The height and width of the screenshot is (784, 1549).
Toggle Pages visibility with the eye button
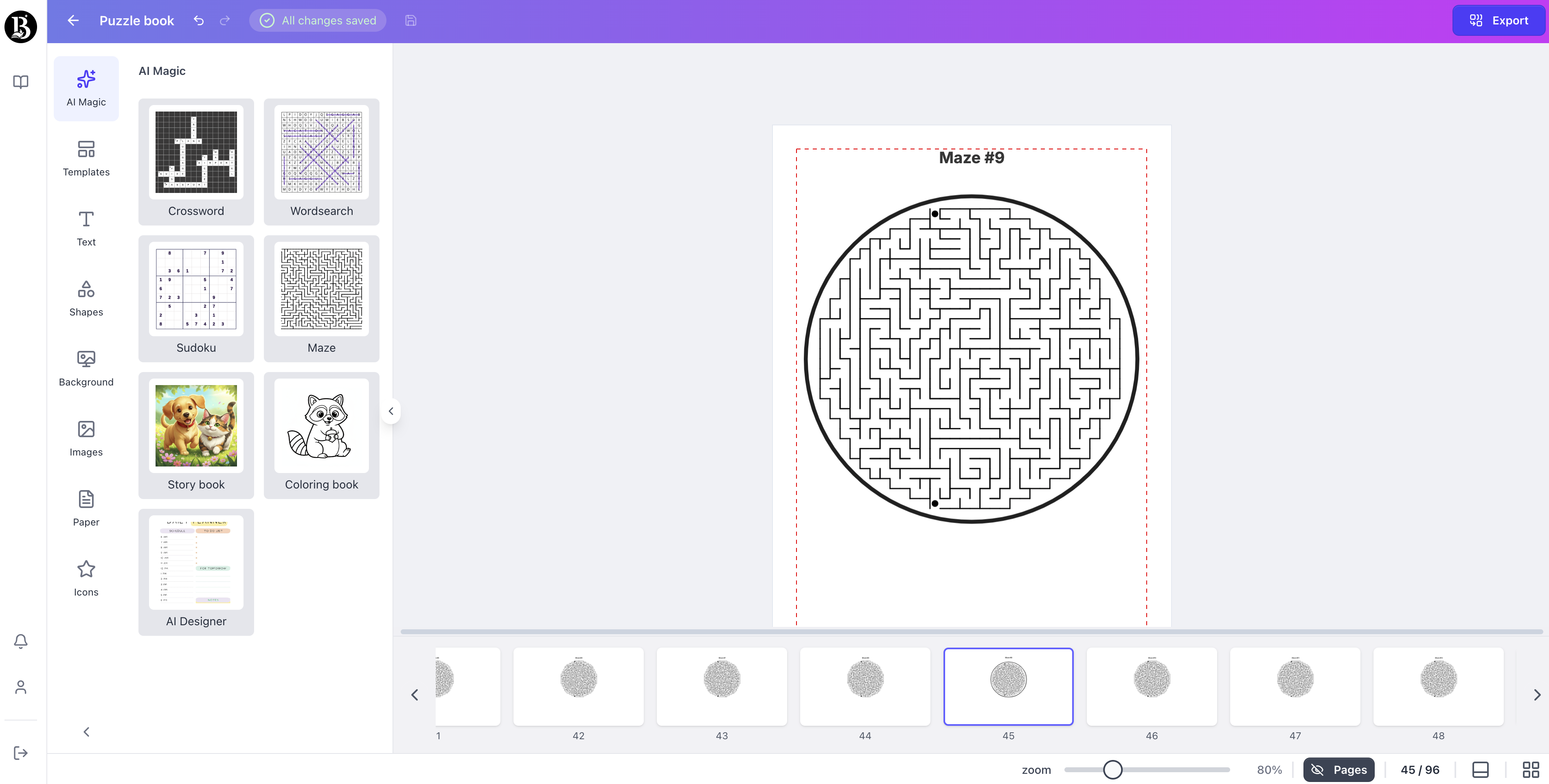tap(1338, 770)
